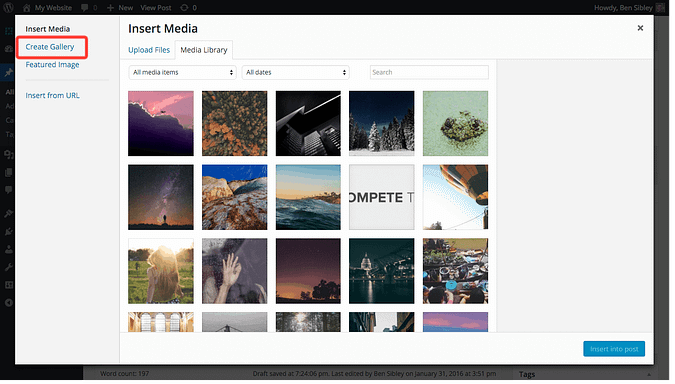
Task: Open the All dates dropdown
Action: (297, 73)
